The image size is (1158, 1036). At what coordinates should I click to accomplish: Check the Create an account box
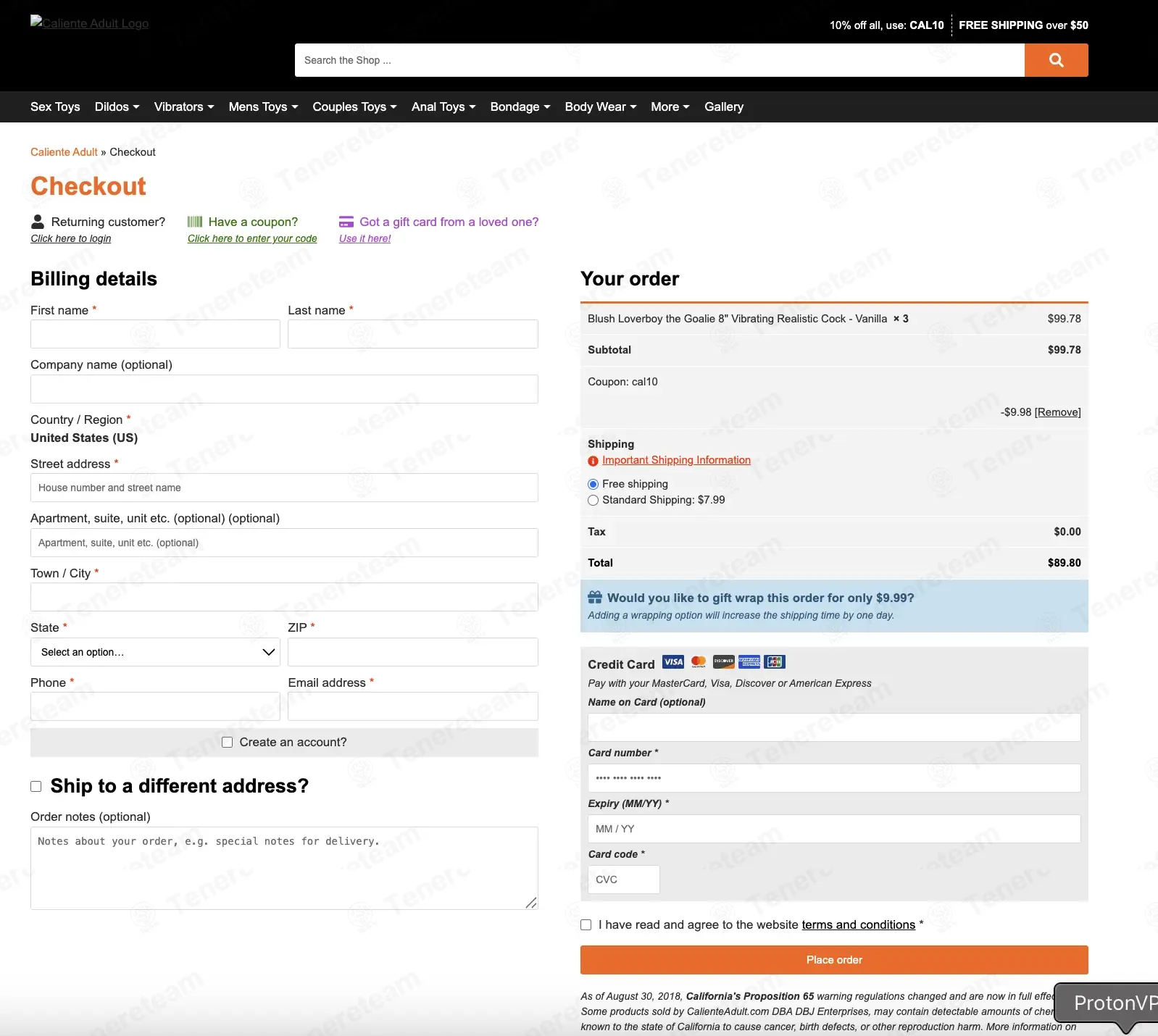[228, 743]
